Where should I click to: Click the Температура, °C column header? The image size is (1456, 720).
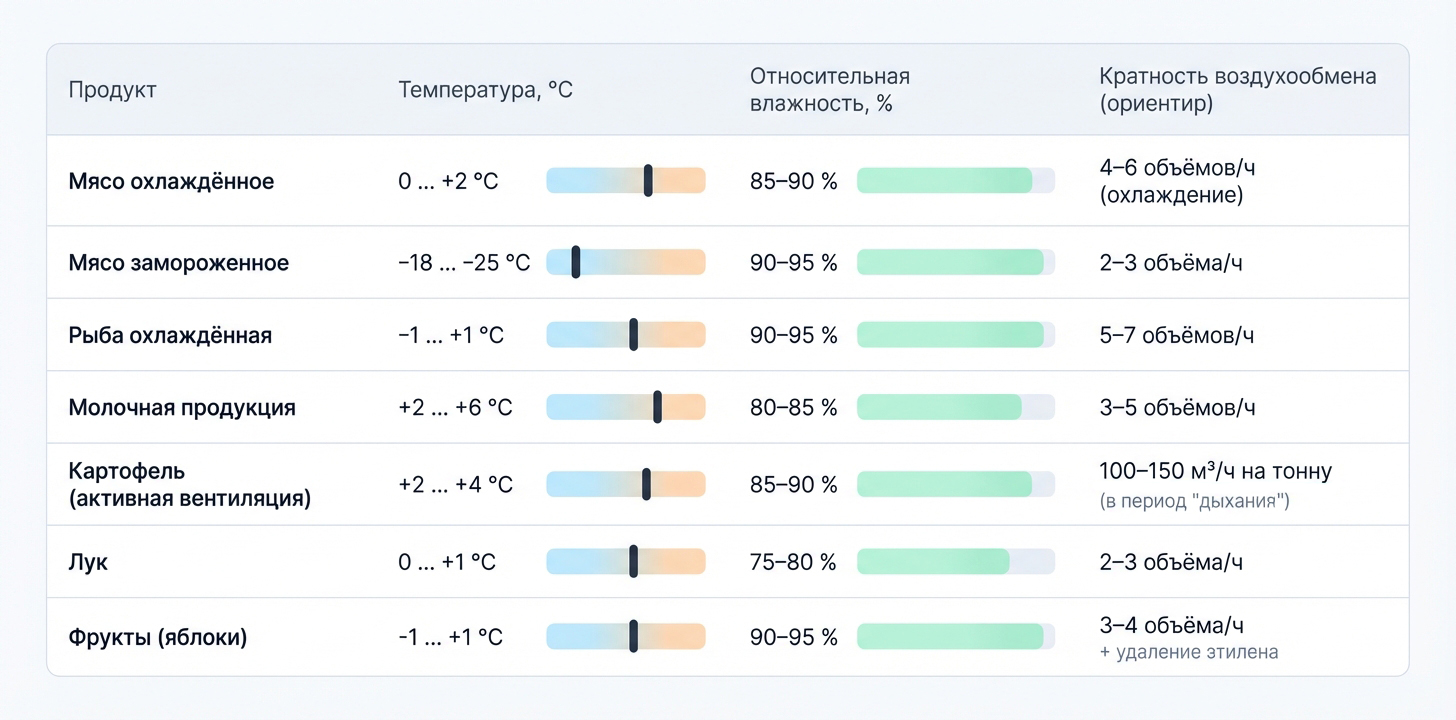[485, 90]
